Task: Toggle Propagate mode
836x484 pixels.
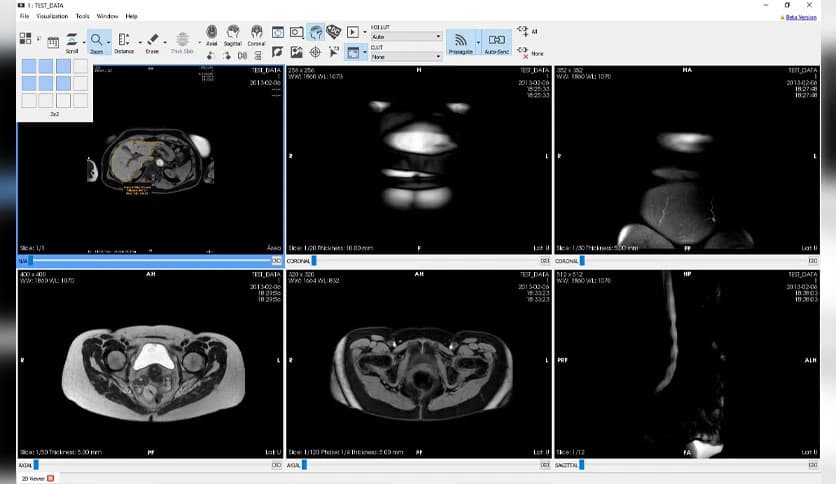Action: pos(460,43)
